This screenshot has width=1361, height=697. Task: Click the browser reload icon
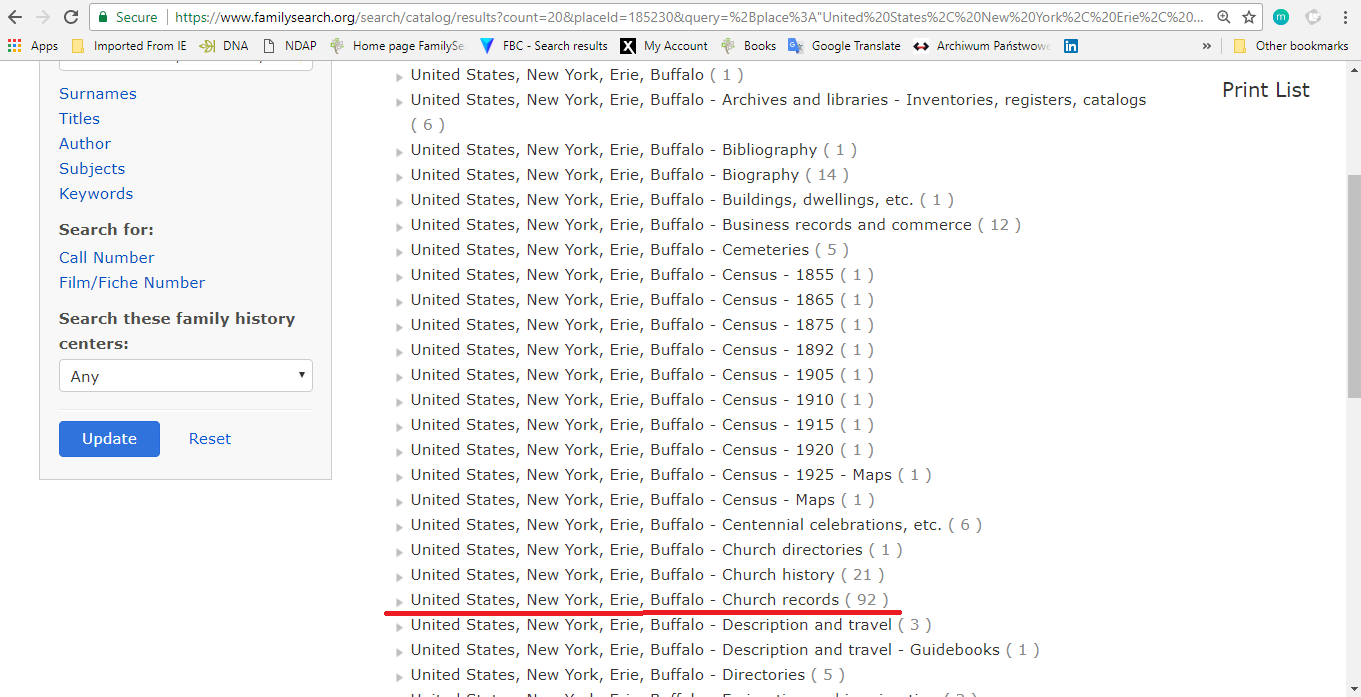(71, 17)
